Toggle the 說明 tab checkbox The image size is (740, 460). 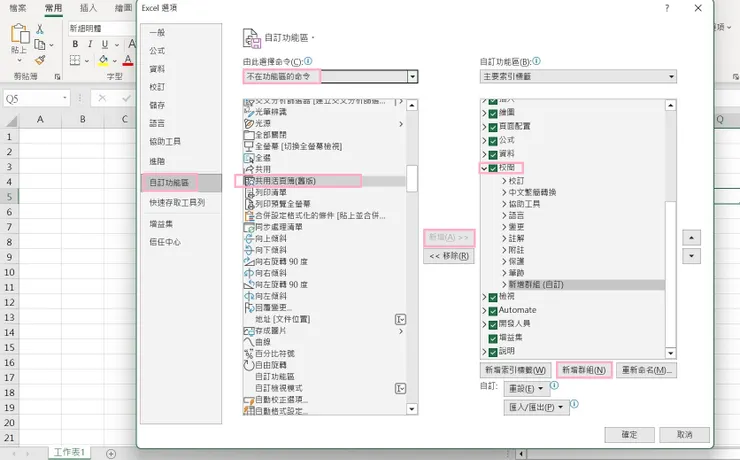[x=493, y=352]
